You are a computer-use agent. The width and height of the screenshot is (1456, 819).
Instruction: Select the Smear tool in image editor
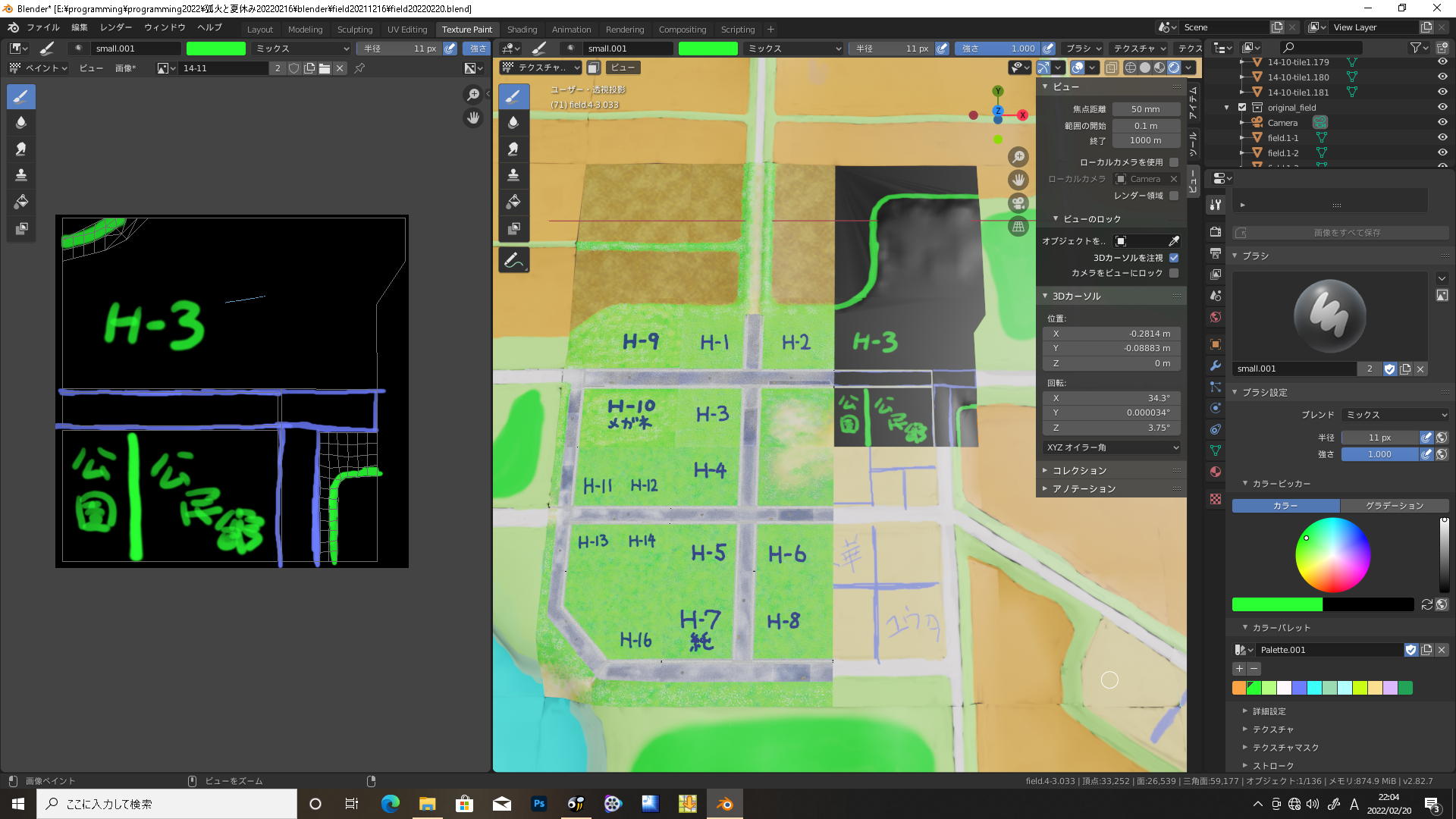coord(21,149)
